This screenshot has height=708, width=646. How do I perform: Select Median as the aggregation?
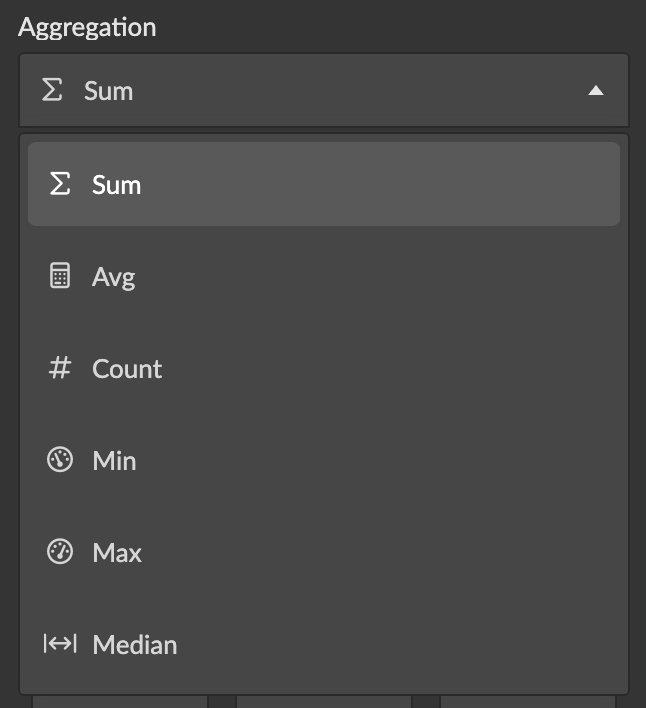pos(134,645)
